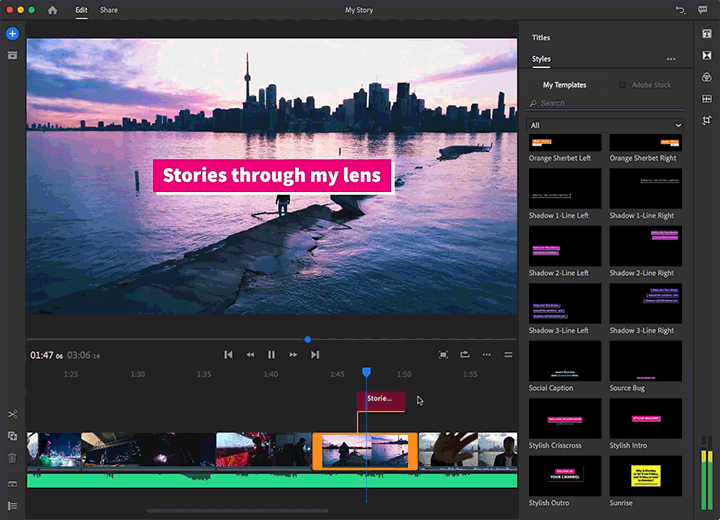Click the blue add media plus button

coord(12,33)
